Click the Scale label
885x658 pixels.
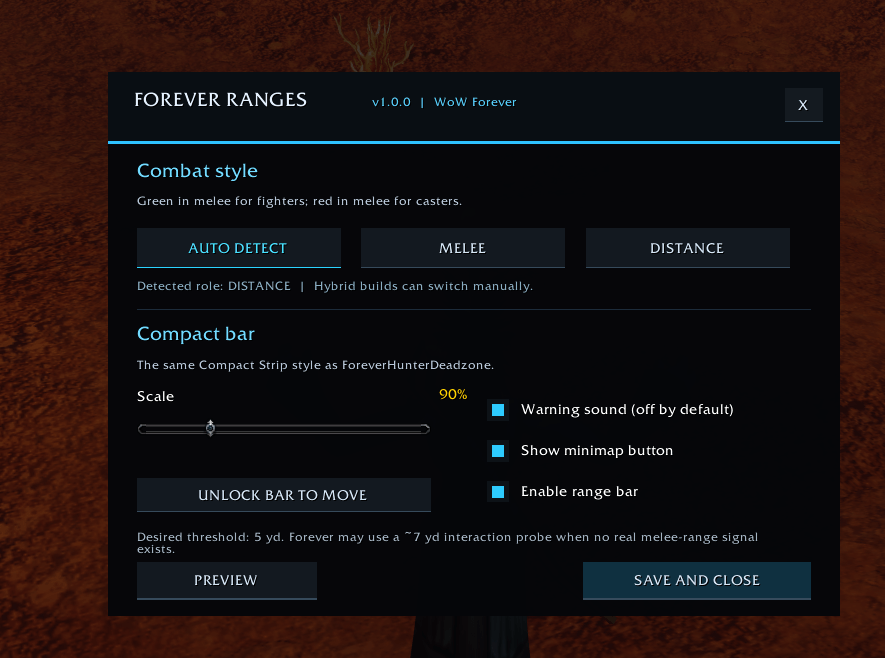[155, 396]
